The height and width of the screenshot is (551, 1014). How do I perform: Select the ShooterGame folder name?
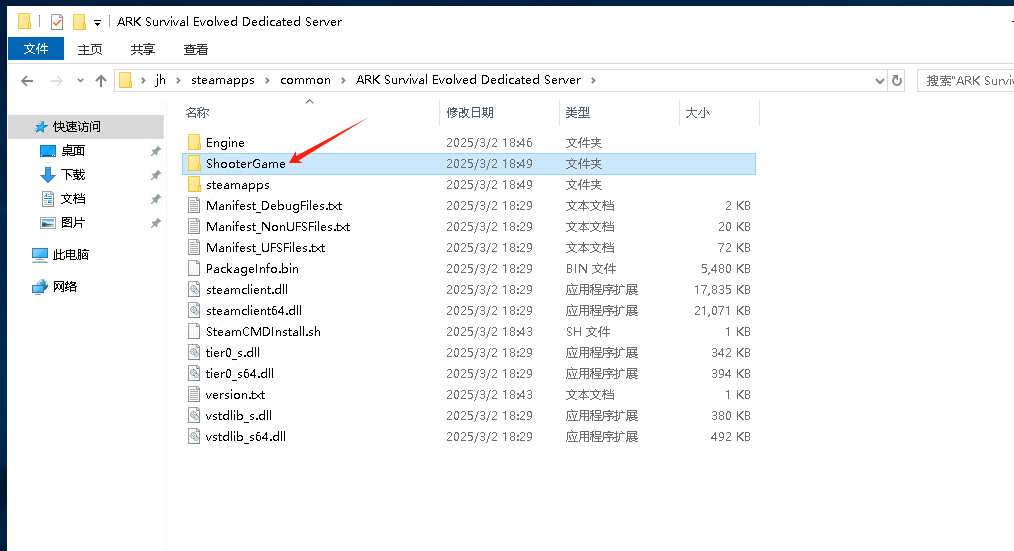click(x=246, y=164)
